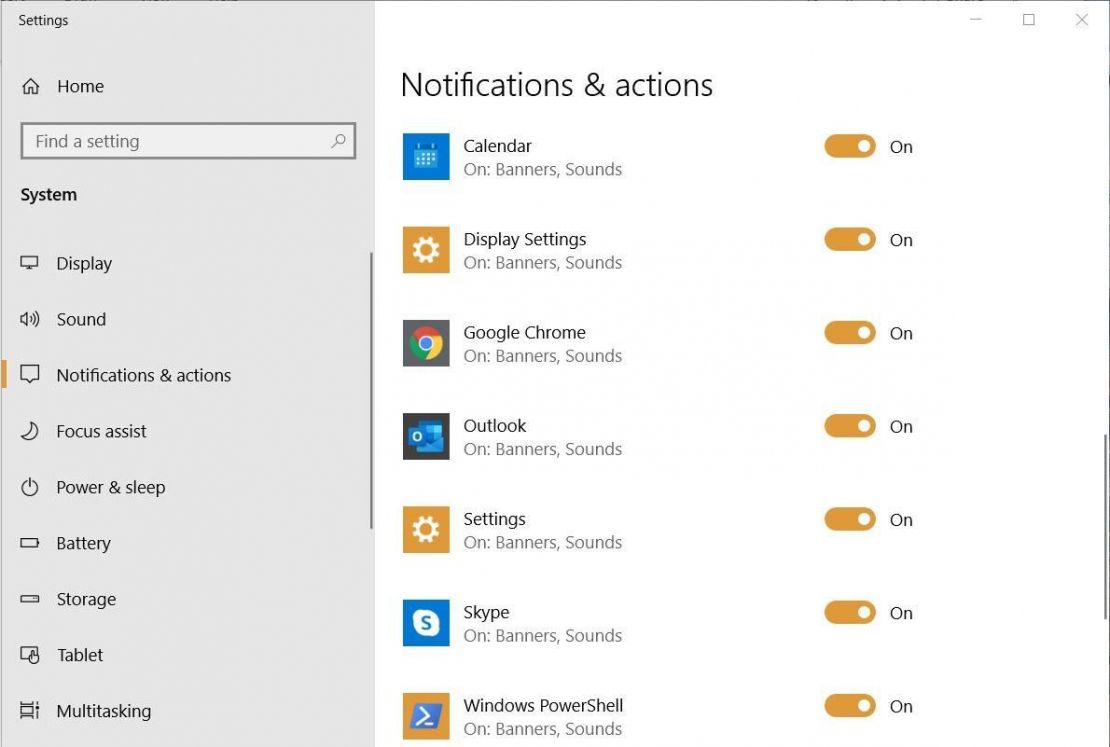Go to the Home settings page

click(80, 86)
